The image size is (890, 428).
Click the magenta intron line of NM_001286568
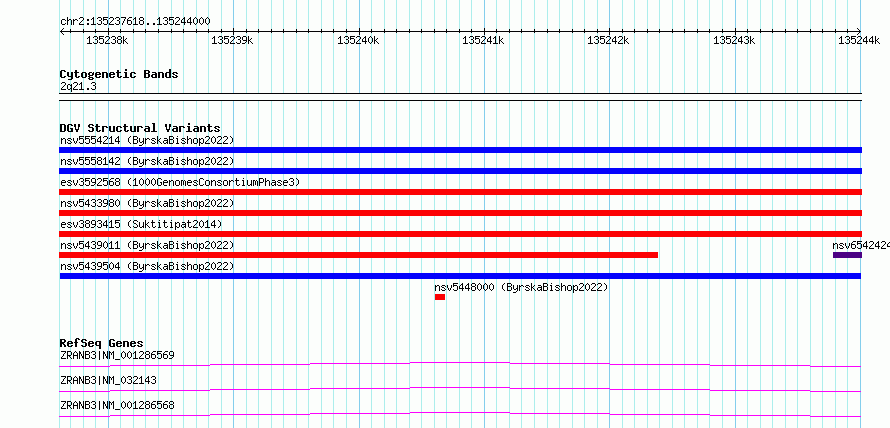pyautogui.click(x=460, y=413)
